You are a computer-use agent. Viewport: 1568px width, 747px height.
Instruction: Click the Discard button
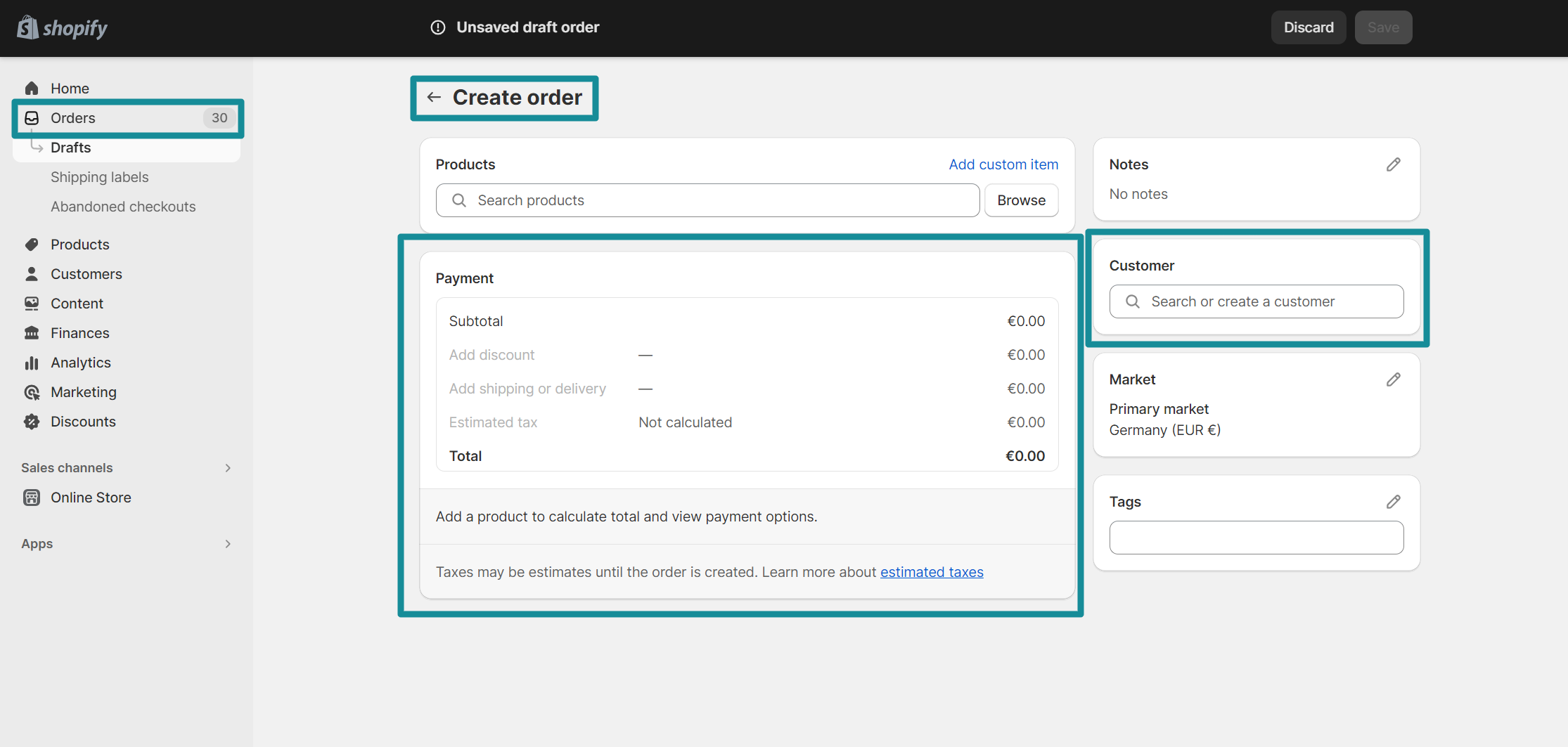(x=1308, y=27)
